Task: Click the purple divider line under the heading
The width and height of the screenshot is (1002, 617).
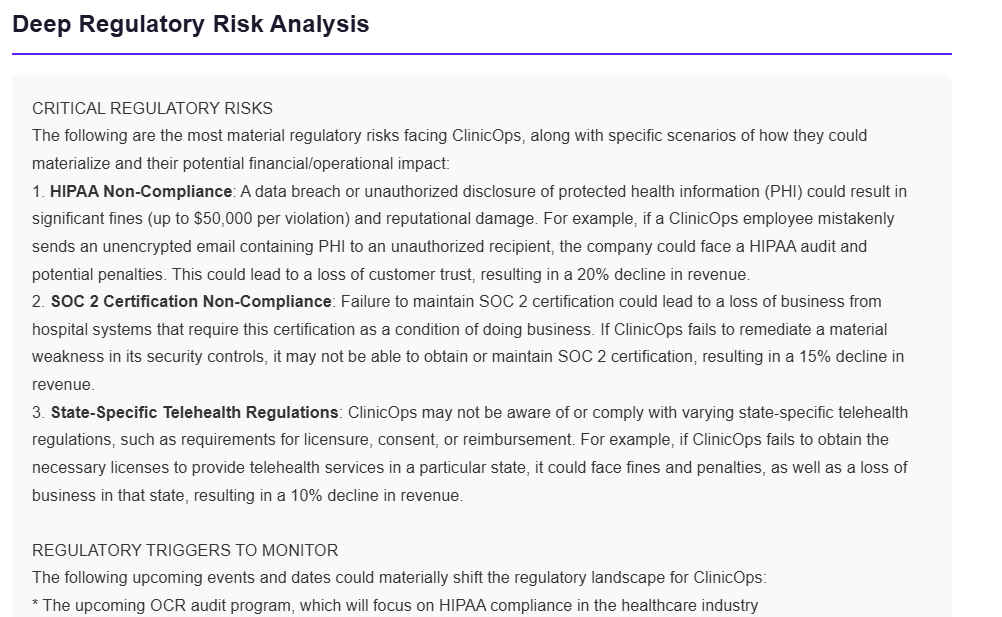Action: (x=481, y=53)
